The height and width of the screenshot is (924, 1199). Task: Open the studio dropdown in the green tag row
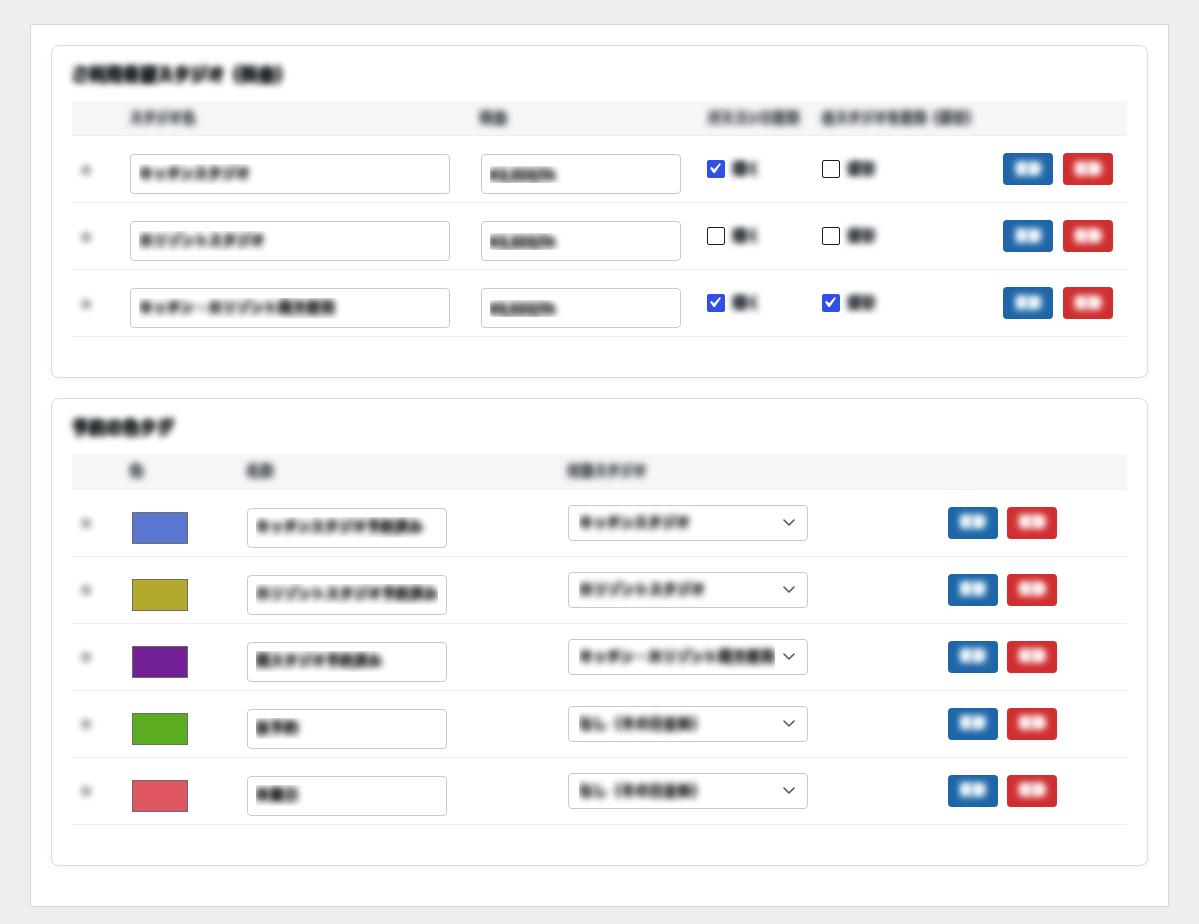(x=687, y=724)
